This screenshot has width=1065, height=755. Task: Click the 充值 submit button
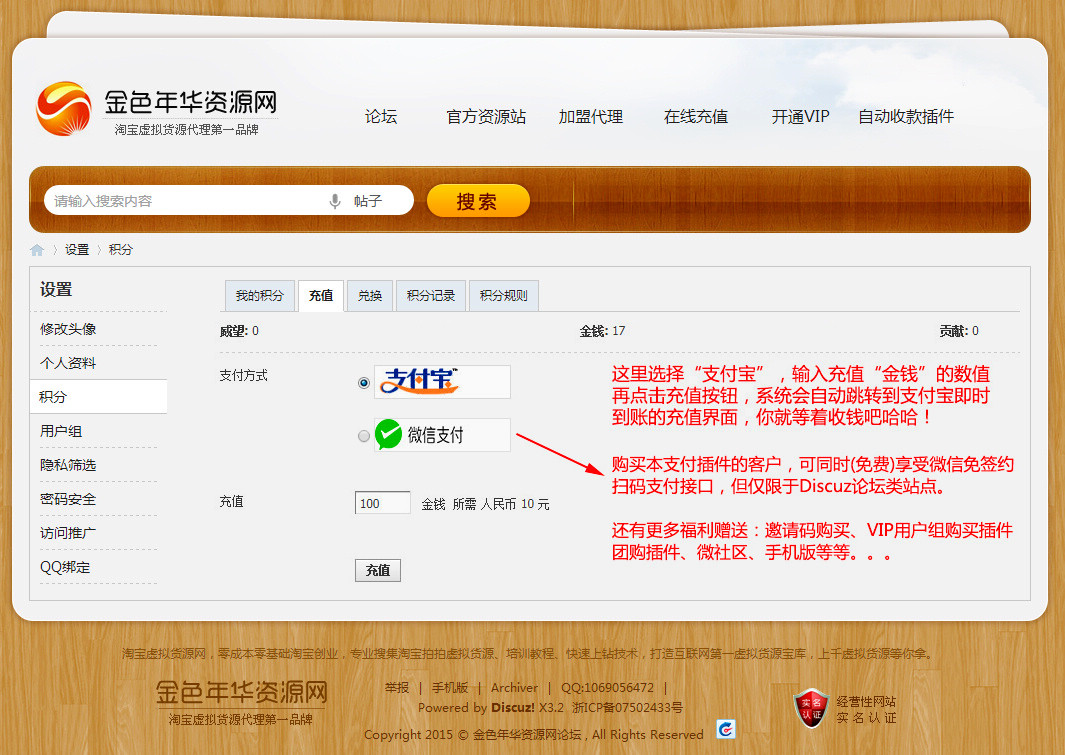click(x=378, y=570)
